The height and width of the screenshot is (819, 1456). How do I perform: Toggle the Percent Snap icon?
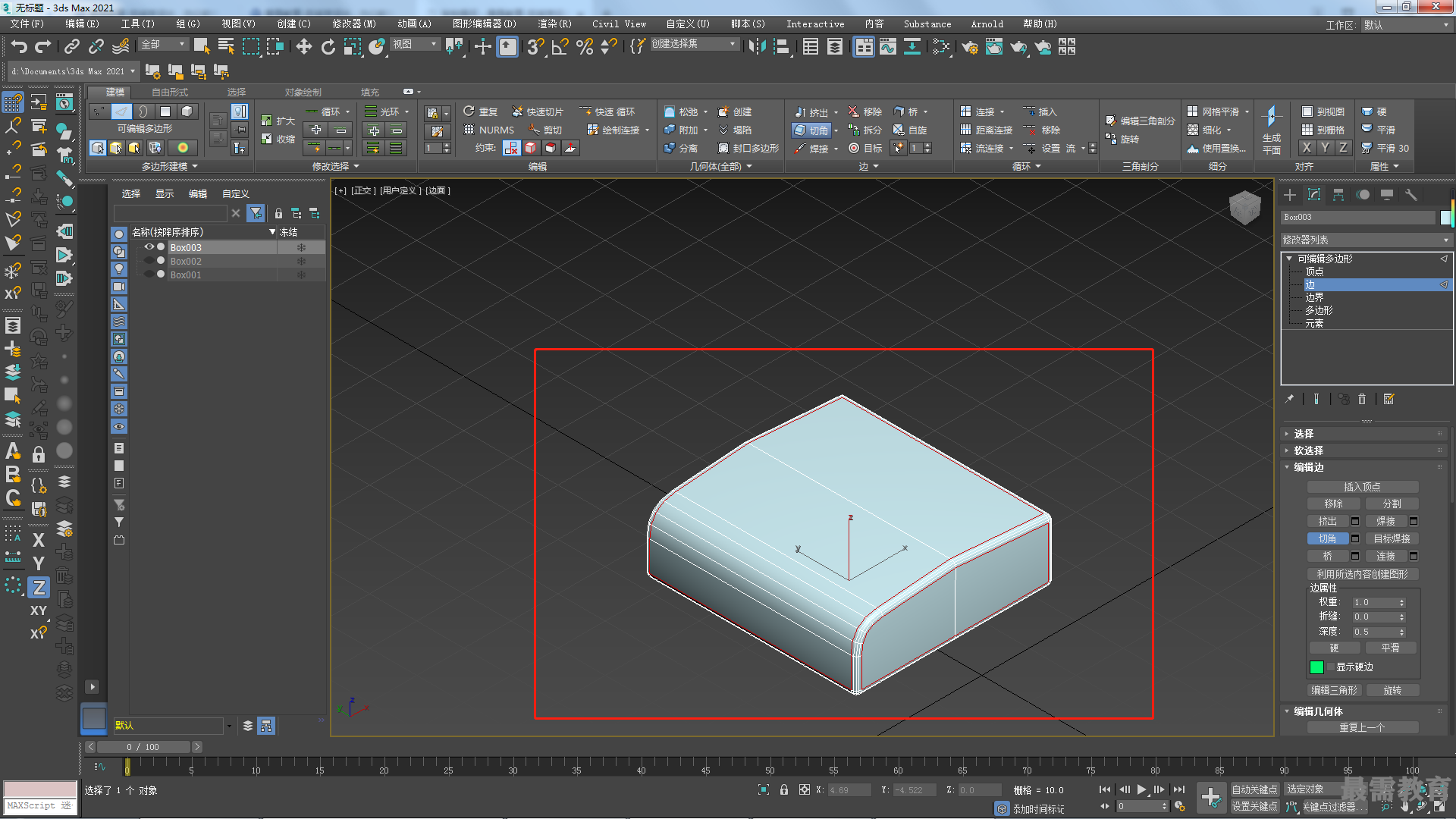coord(585,47)
